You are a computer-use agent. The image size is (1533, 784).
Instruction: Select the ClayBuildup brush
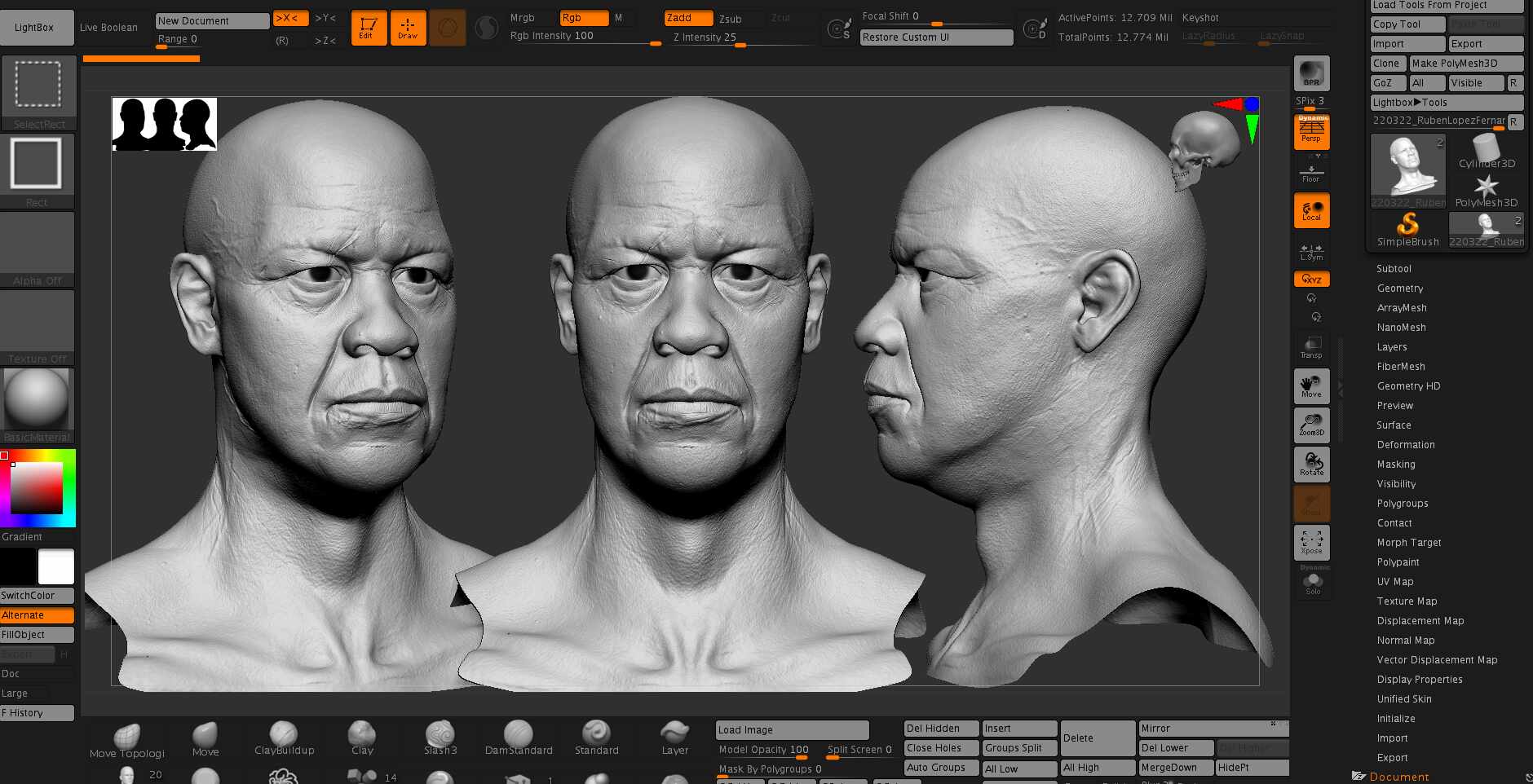click(x=284, y=738)
